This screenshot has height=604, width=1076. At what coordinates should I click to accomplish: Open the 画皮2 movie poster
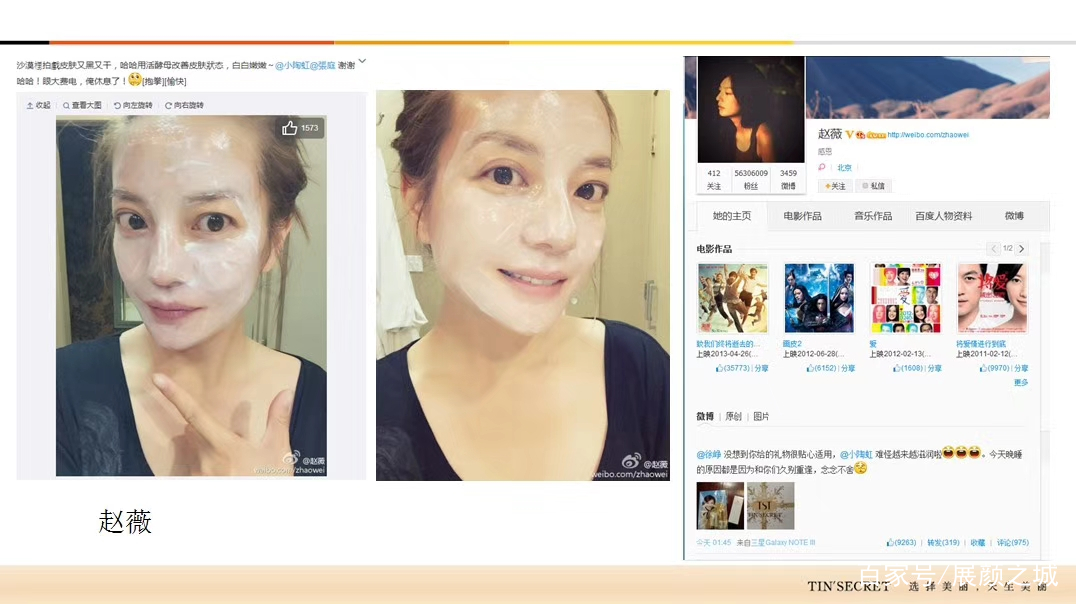(819, 298)
